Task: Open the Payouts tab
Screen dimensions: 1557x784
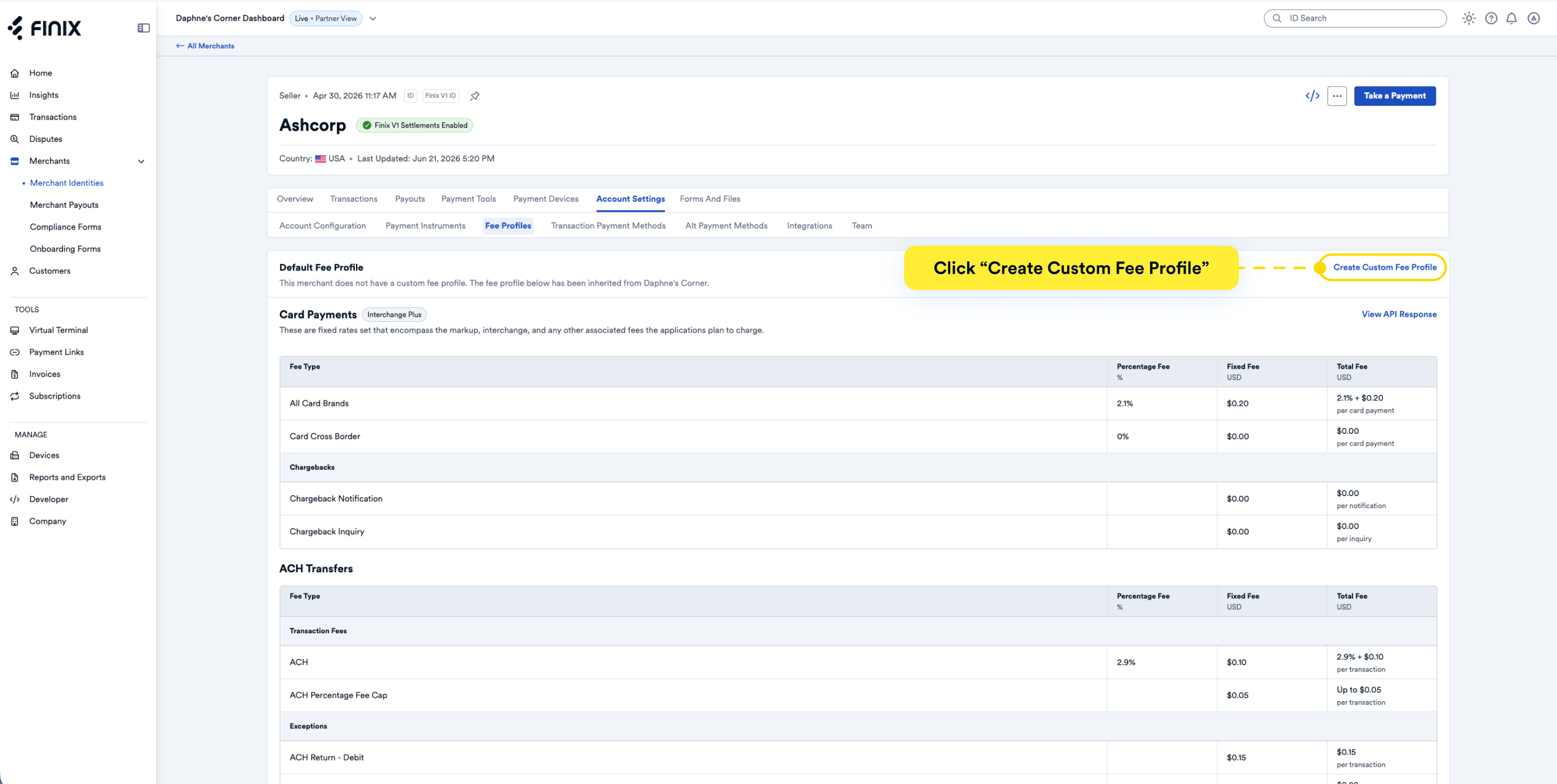Action: (x=410, y=199)
